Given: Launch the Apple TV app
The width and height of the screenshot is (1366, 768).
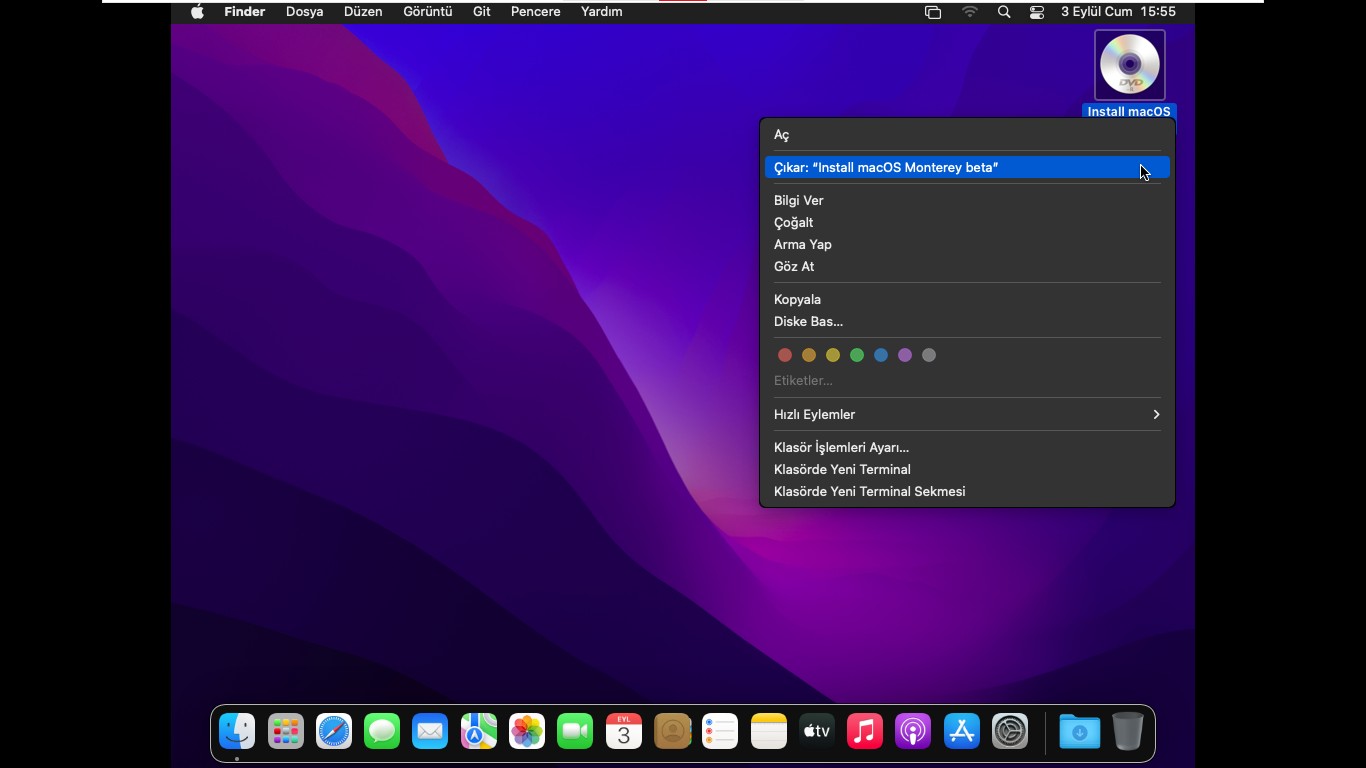Looking at the screenshot, I should click(817, 732).
